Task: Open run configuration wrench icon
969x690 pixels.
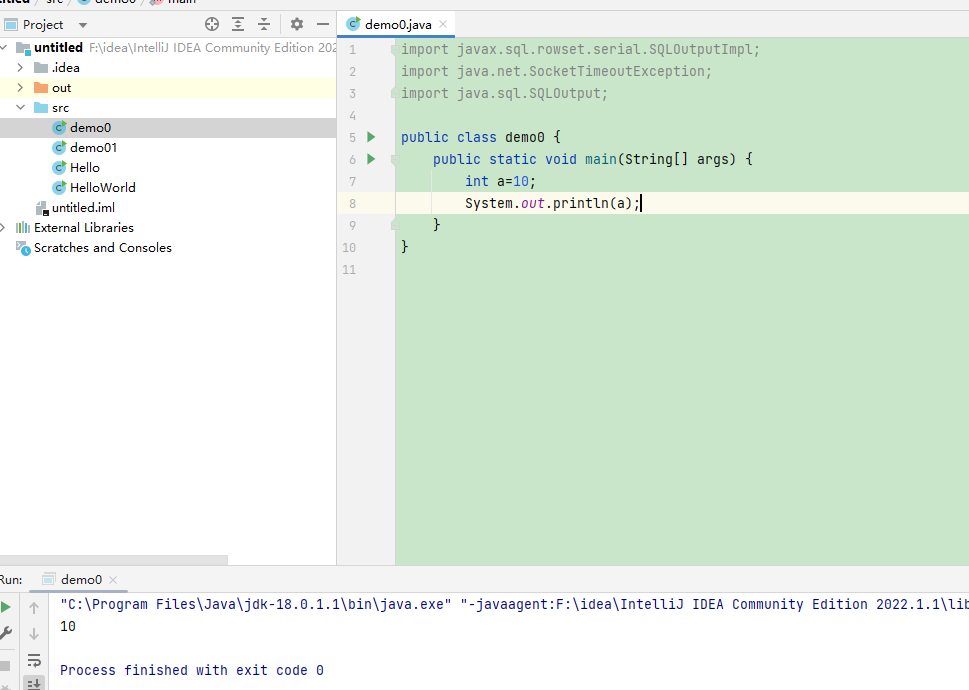Action: click(6, 633)
